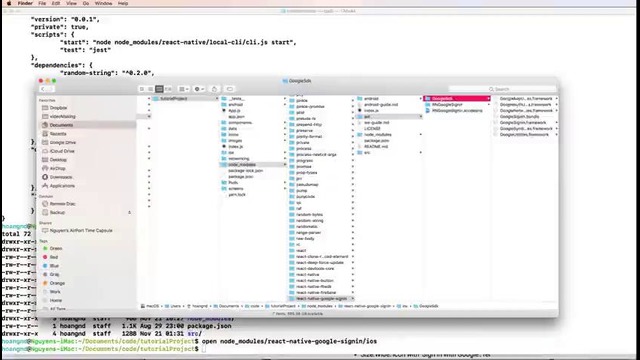The height and width of the screenshot is (360, 640).
Task: Open the View menu
Action: point(71,3)
